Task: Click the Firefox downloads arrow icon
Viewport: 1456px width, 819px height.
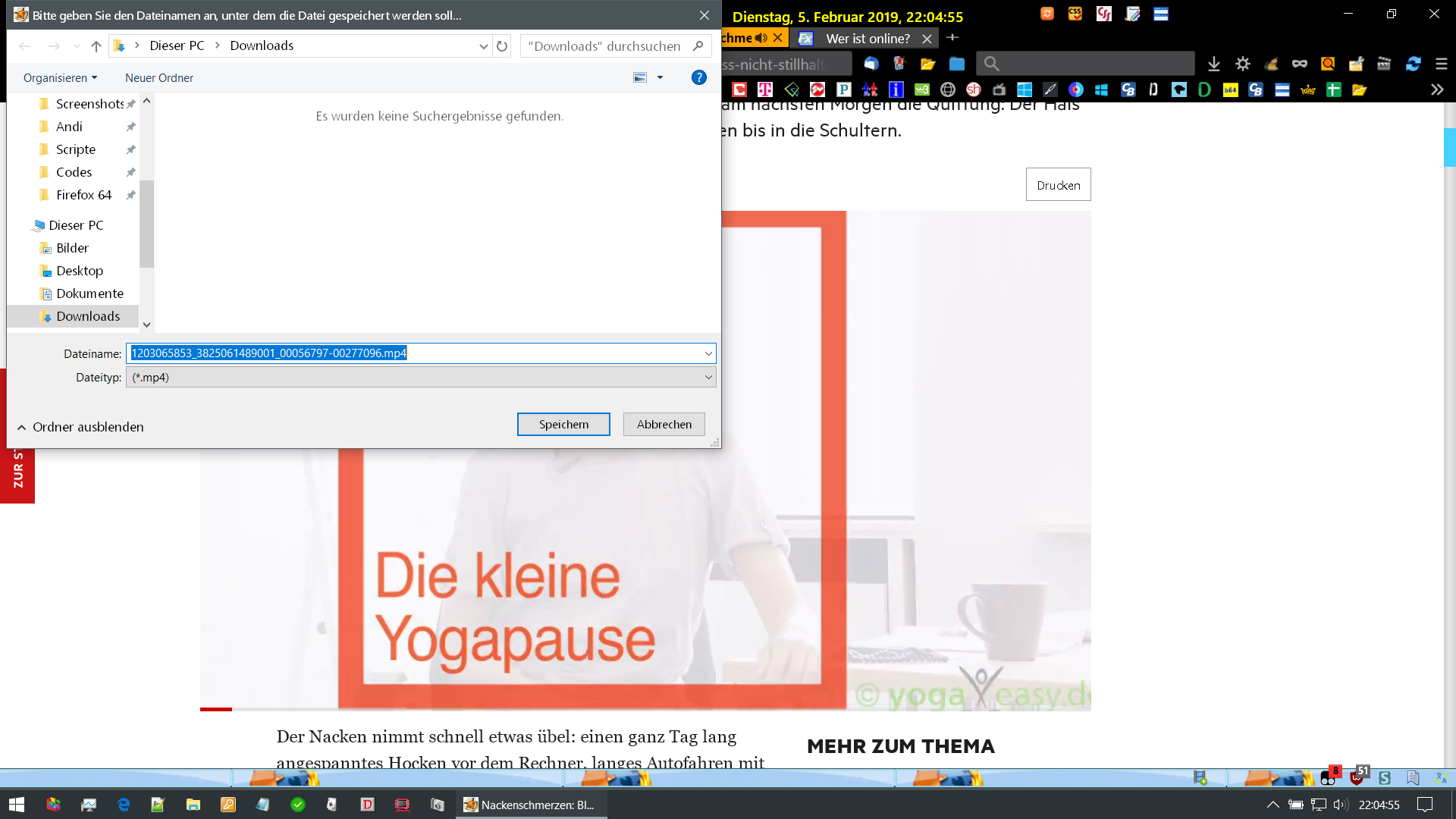Action: tap(1213, 64)
